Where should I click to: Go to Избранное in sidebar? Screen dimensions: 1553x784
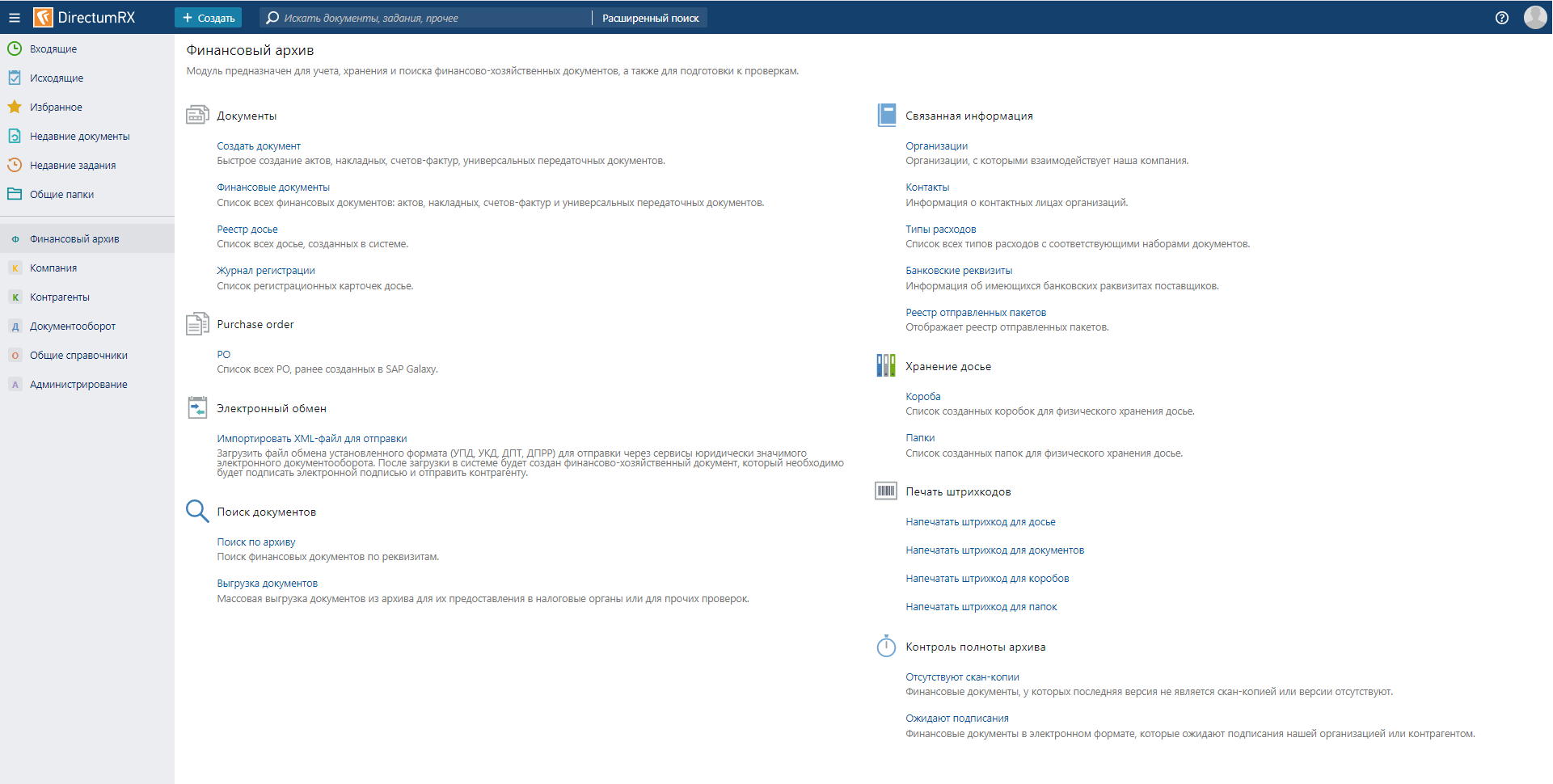coord(87,107)
